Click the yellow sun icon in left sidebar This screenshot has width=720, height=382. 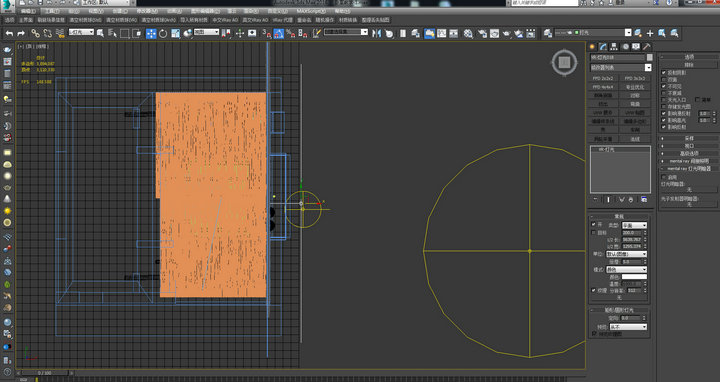[x=7, y=211]
